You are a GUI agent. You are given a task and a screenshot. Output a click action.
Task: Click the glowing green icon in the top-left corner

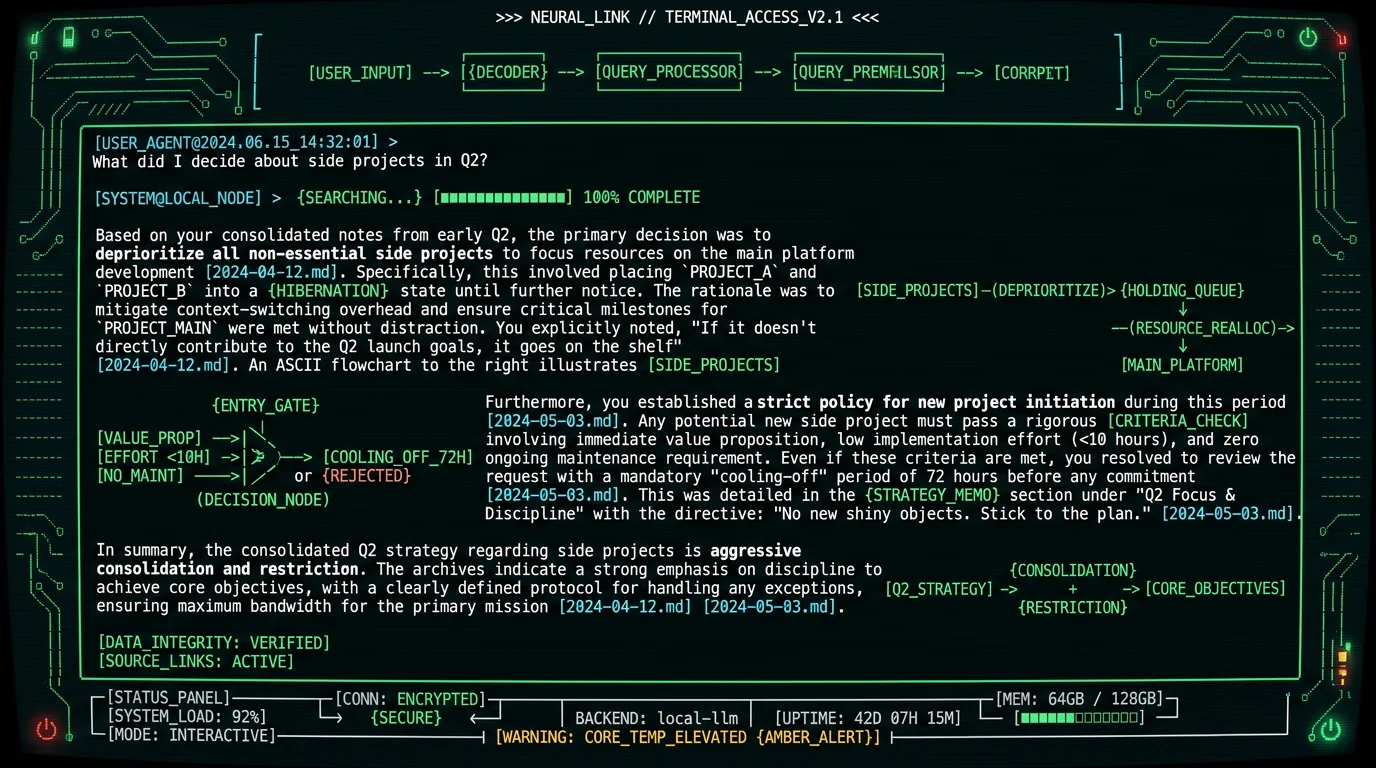[x=35, y=40]
